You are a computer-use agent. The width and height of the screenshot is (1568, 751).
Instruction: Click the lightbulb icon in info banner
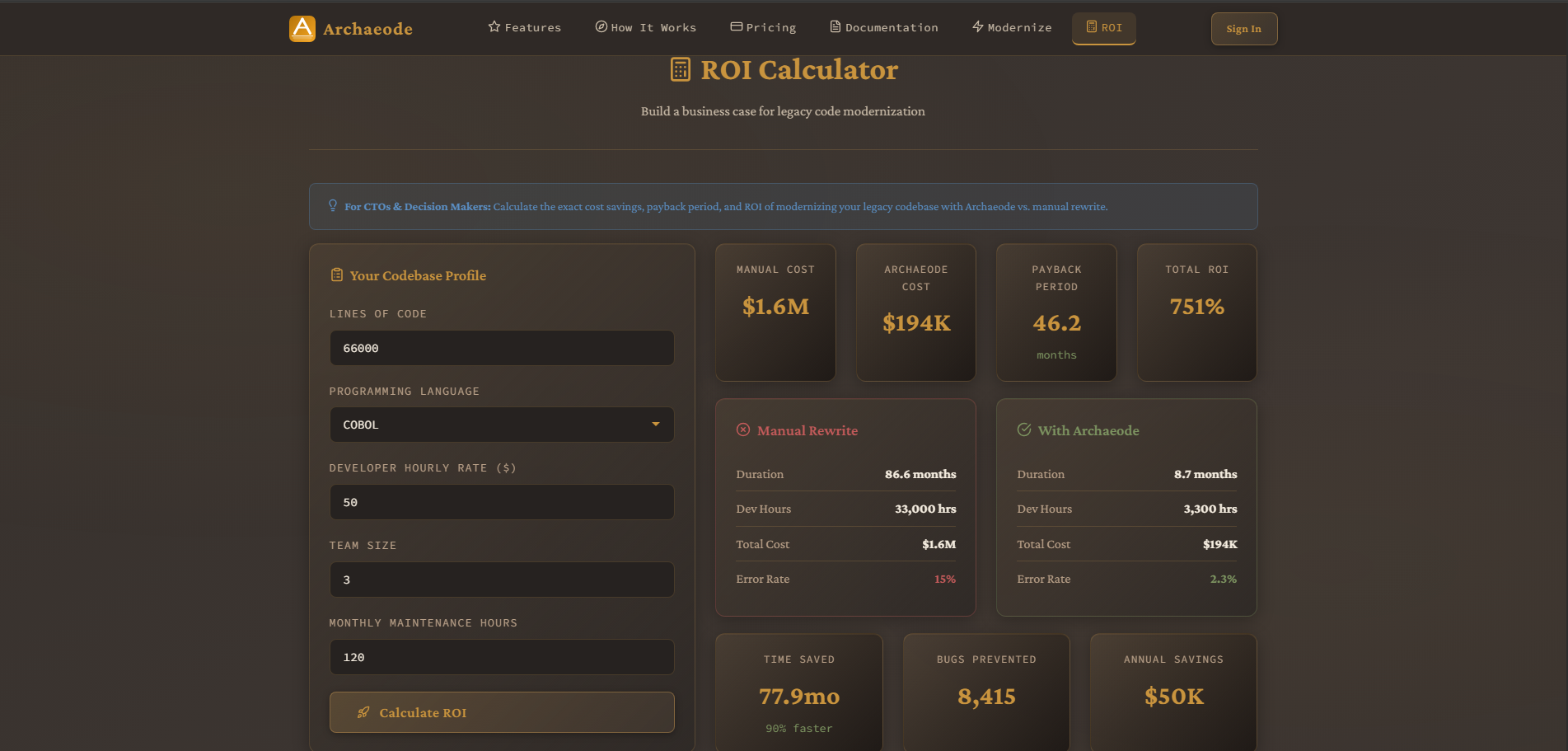tap(333, 205)
